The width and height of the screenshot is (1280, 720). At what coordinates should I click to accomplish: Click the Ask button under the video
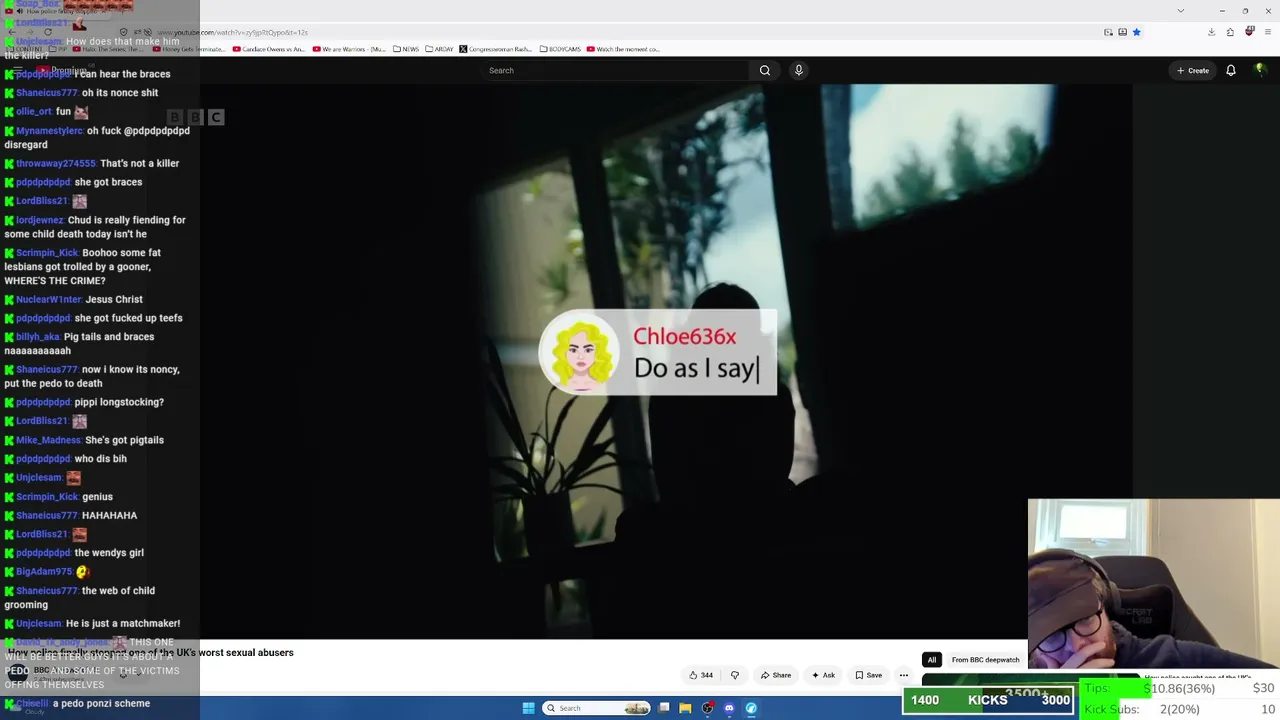[823, 675]
